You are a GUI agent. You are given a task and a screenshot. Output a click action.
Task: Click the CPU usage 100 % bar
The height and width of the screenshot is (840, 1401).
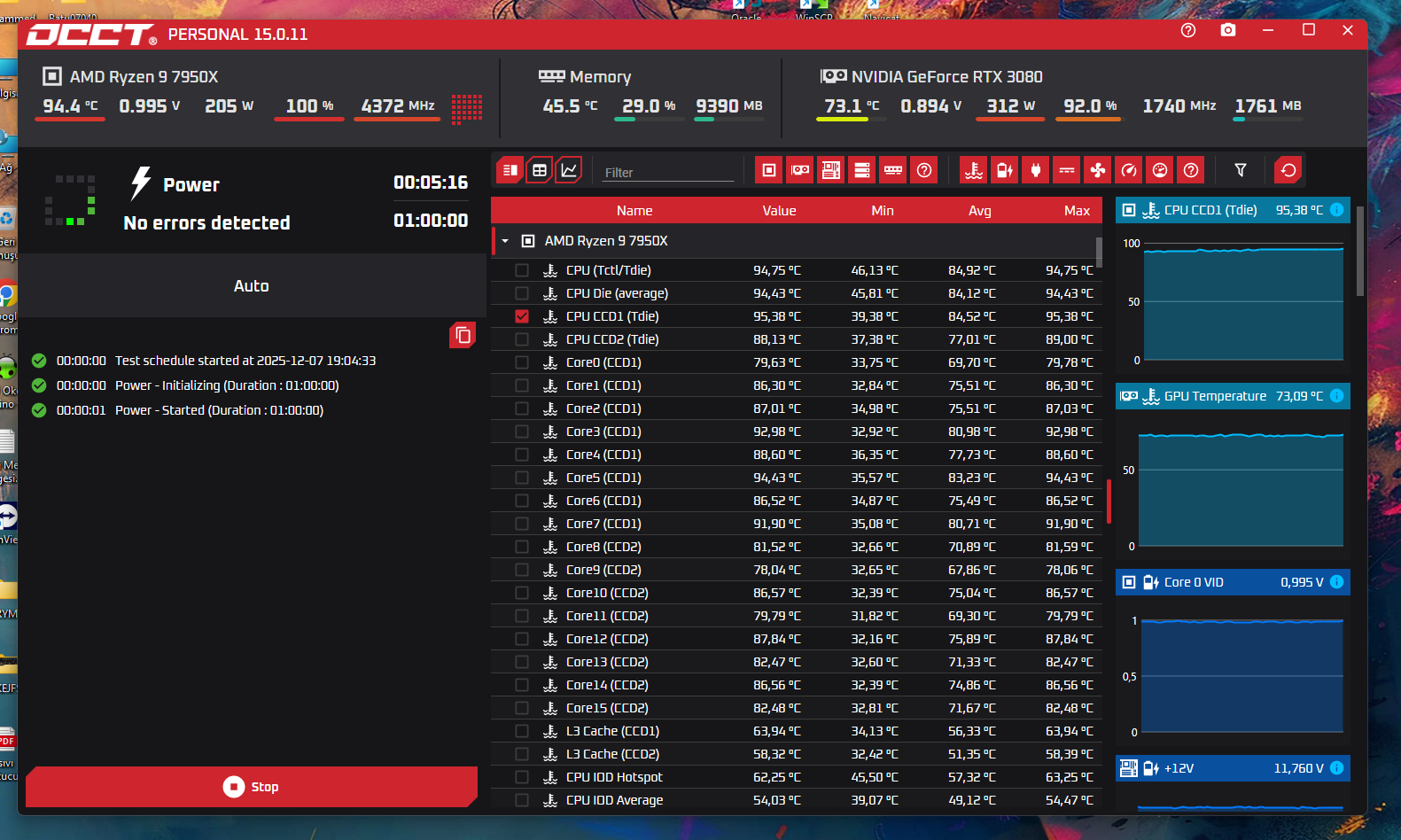(x=309, y=119)
